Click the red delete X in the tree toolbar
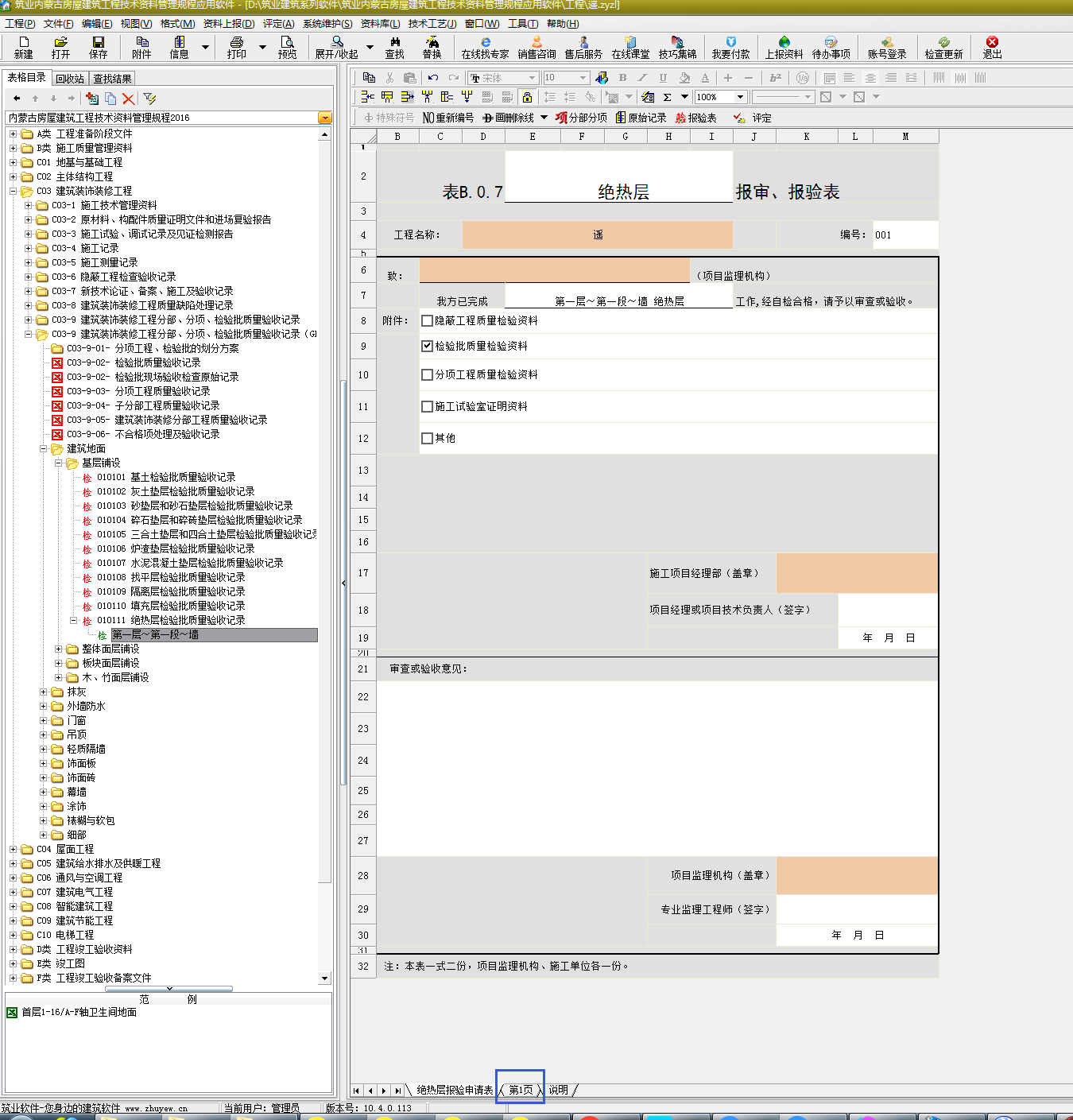Image resolution: width=1073 pixels, height=1120 pixels. [128, 99]
